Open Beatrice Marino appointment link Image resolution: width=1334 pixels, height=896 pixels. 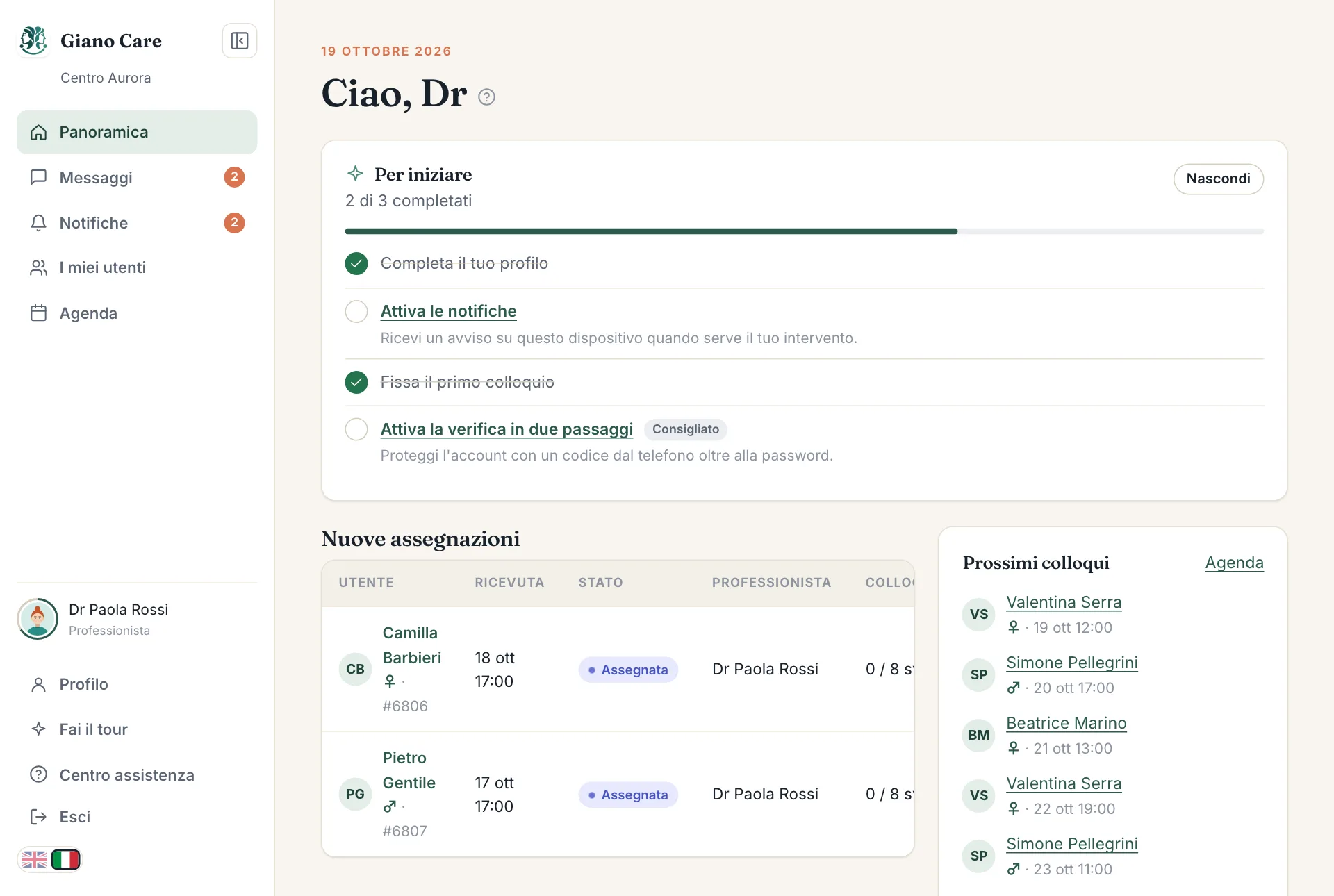[x=1066, y=723]
